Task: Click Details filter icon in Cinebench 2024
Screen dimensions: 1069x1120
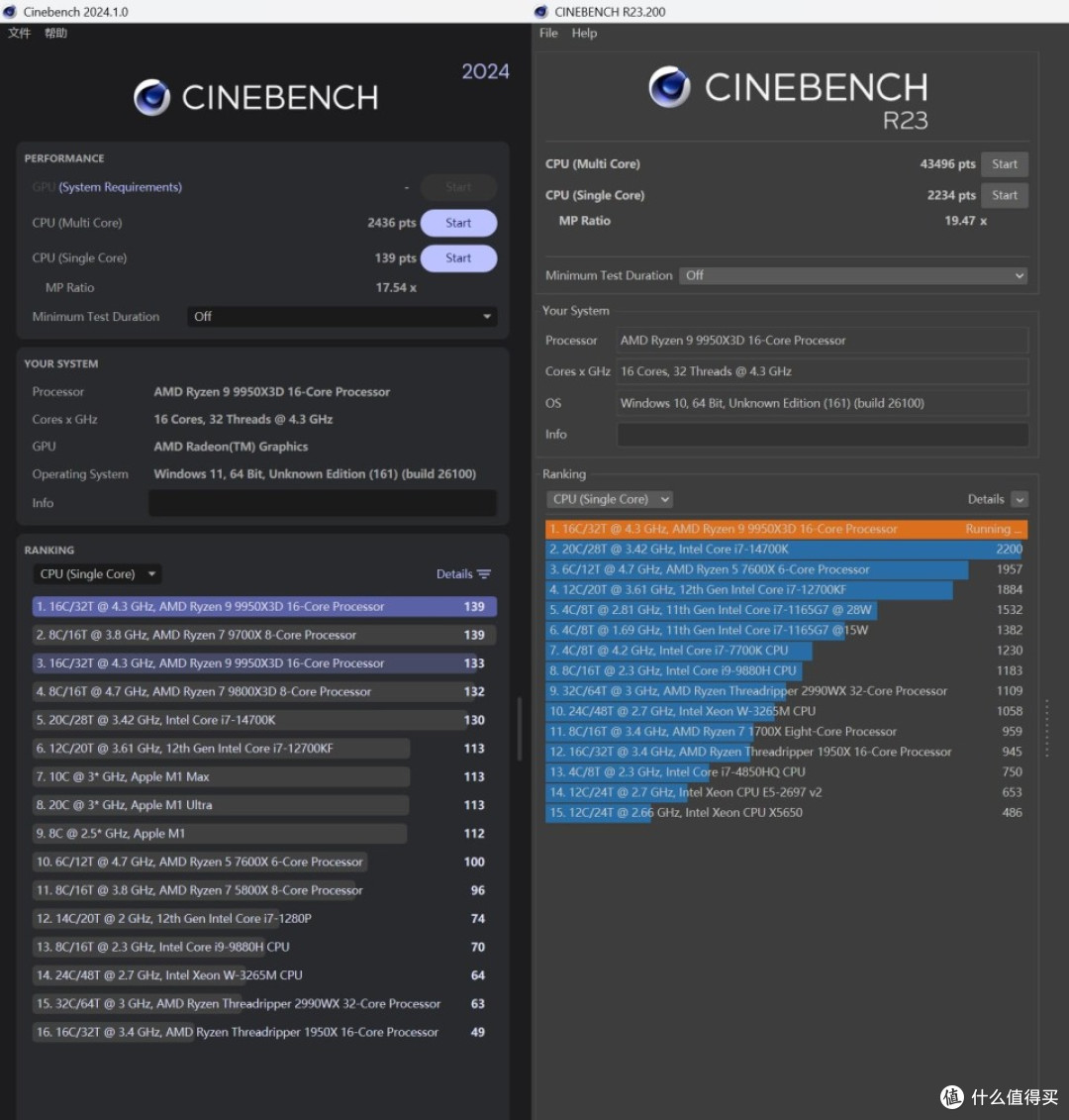Action: click(x=484, y=573)
